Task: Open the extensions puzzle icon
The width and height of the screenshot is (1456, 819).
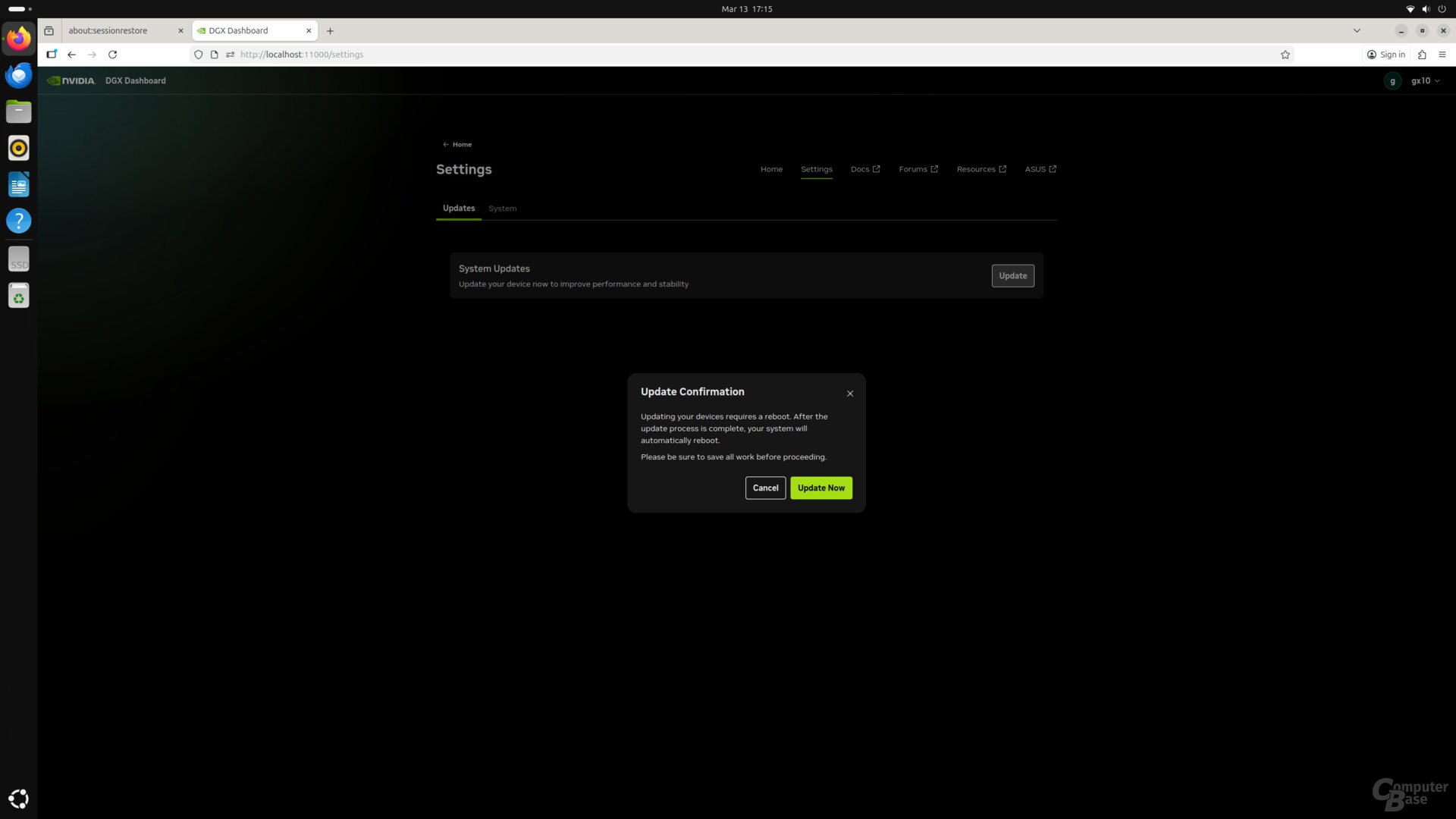Action: (x=1422, y=55)
